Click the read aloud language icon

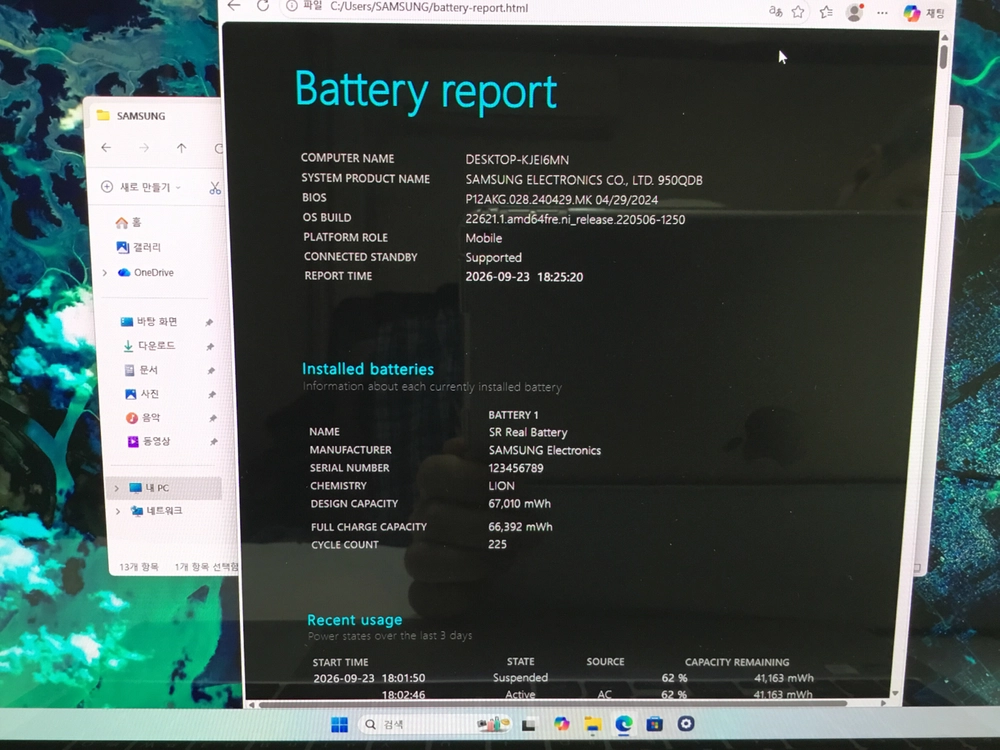tap(776, 11)
